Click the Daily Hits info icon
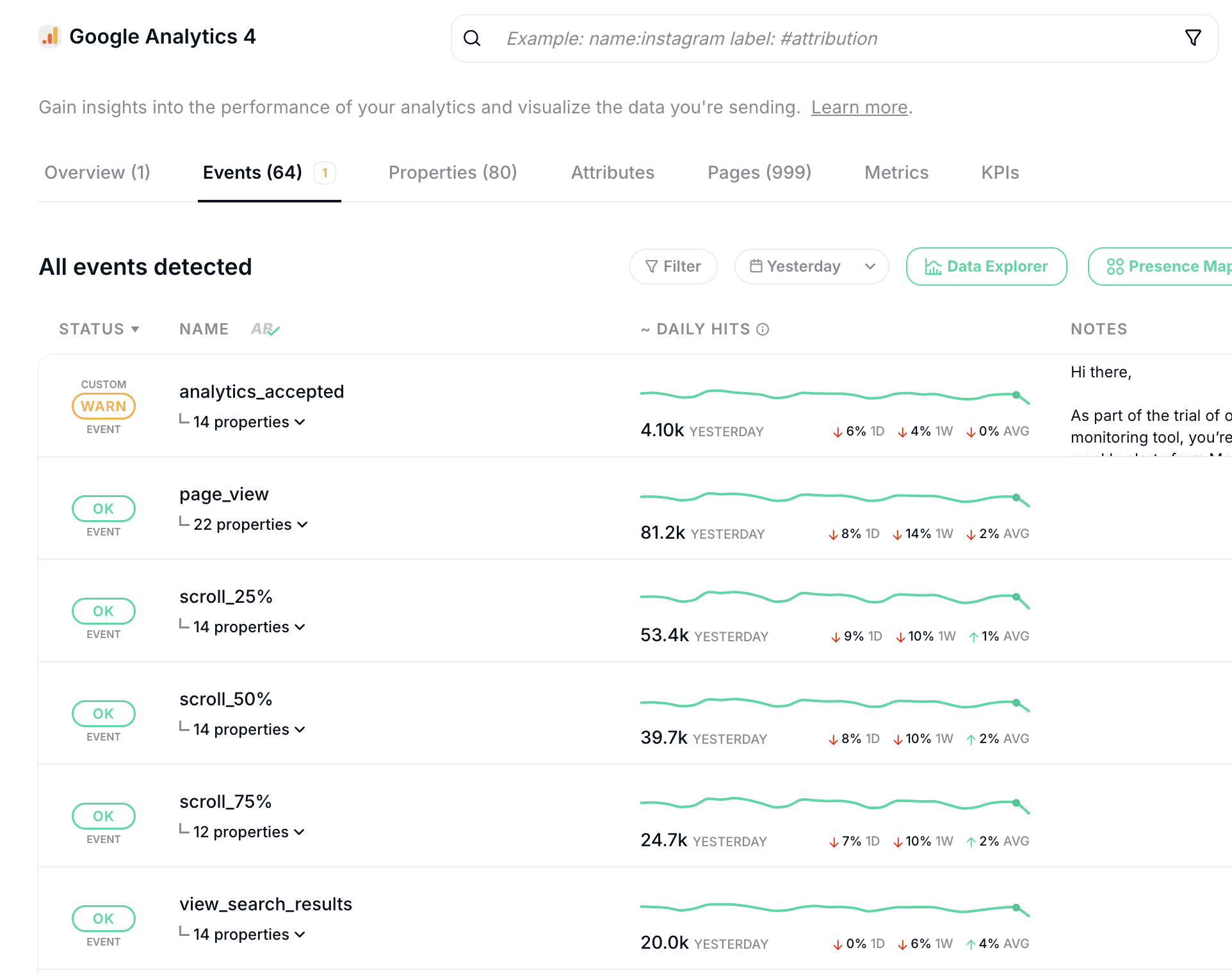Viewport: 1232px width, 975px height. point(763,329)
